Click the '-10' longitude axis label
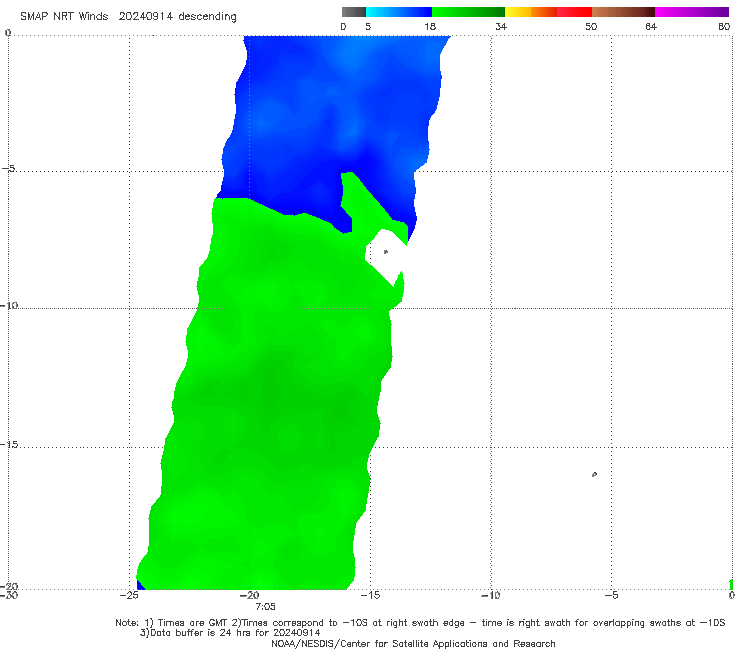This screenshot has width=740, height=650. tap(490, 595)
